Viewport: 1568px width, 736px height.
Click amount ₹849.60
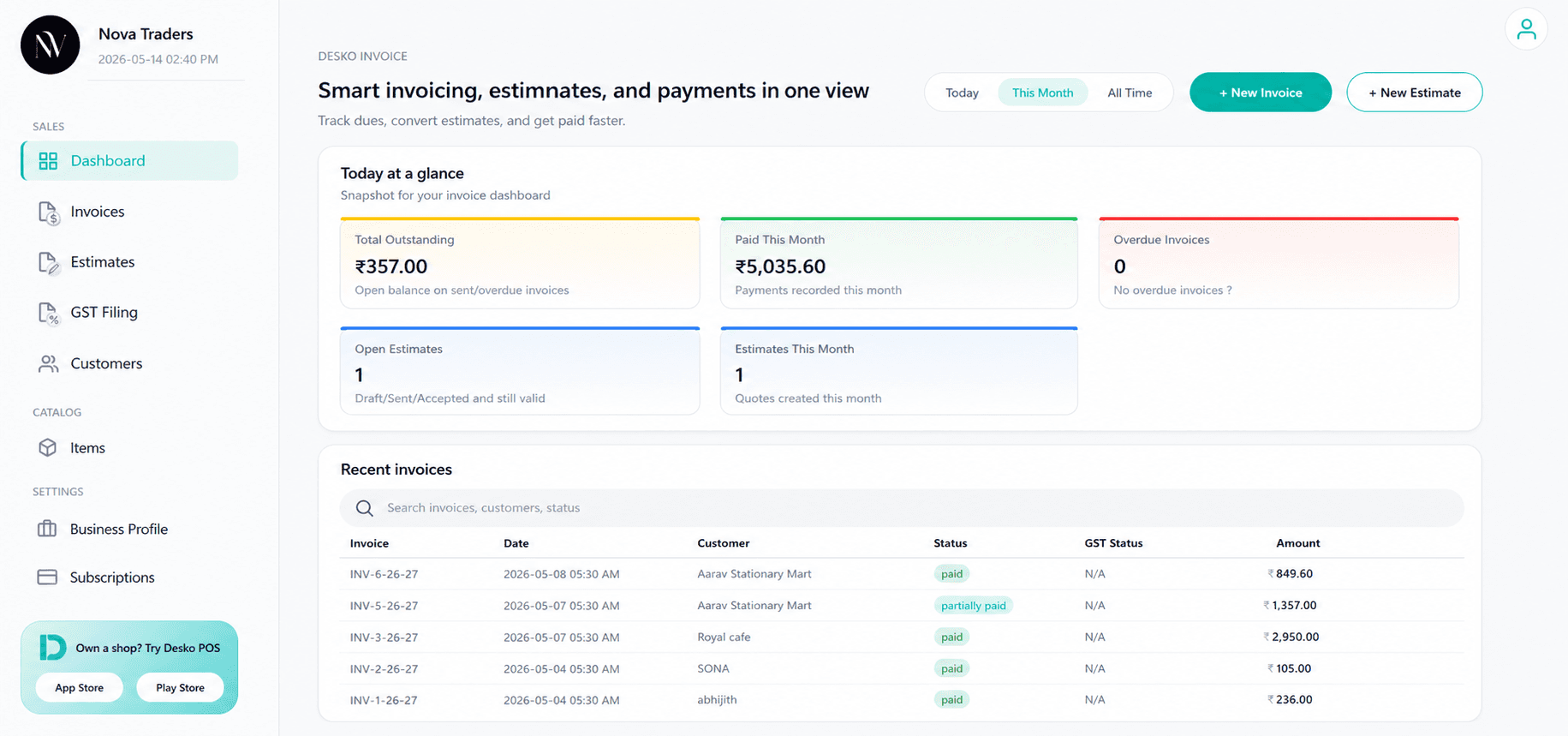(1290, 574)
